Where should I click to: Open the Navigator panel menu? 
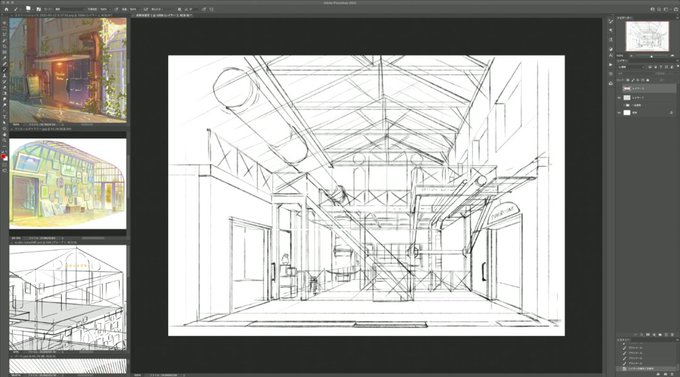(677, 18)
